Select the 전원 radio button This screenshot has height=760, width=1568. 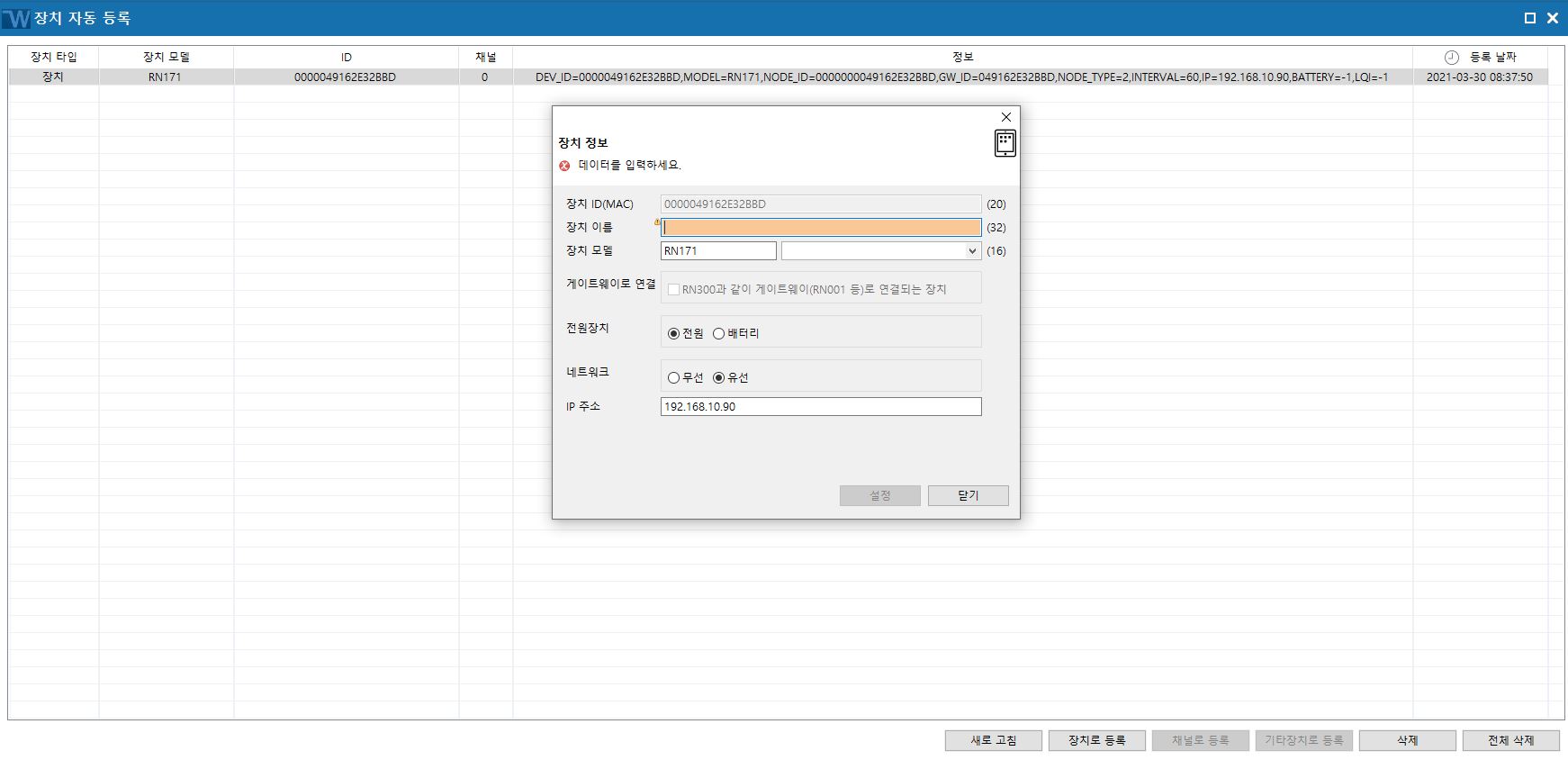click(673, 333)
